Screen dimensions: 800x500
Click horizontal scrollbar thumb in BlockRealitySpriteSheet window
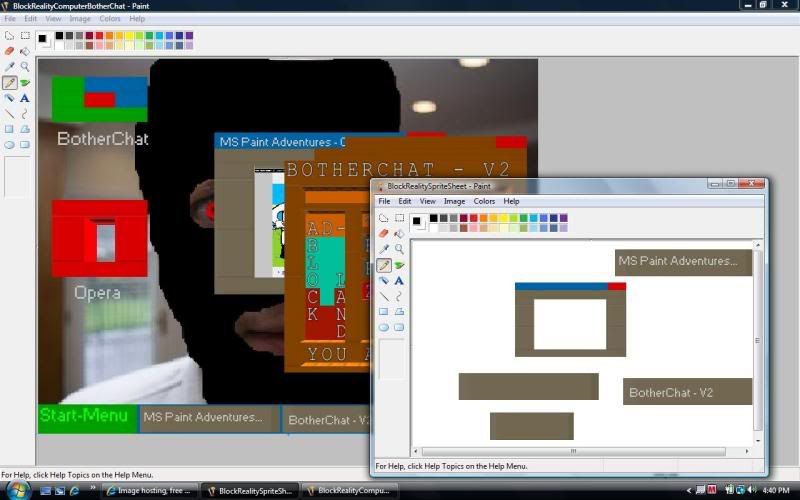[573, 452]
